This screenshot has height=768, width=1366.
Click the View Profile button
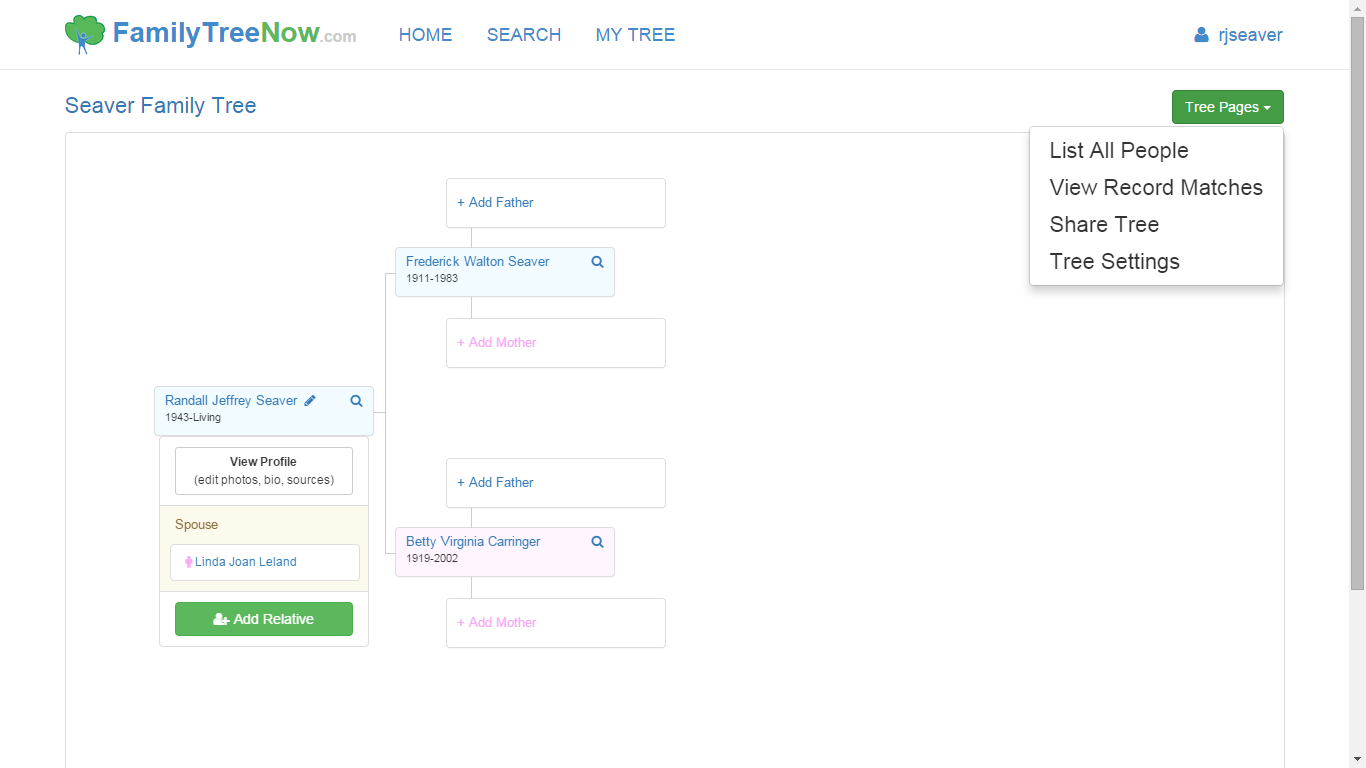pos(263,470)
